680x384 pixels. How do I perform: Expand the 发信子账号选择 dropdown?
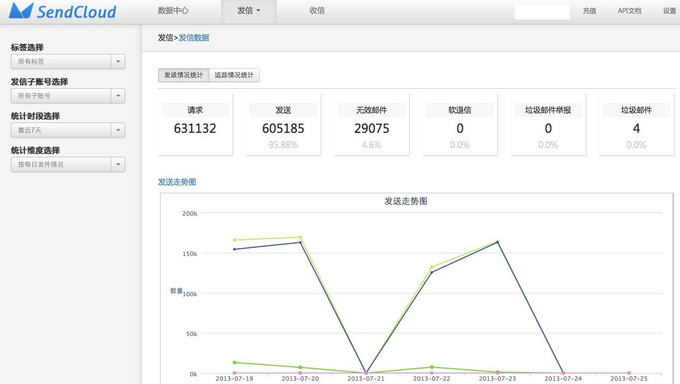(x=68, y=96)
